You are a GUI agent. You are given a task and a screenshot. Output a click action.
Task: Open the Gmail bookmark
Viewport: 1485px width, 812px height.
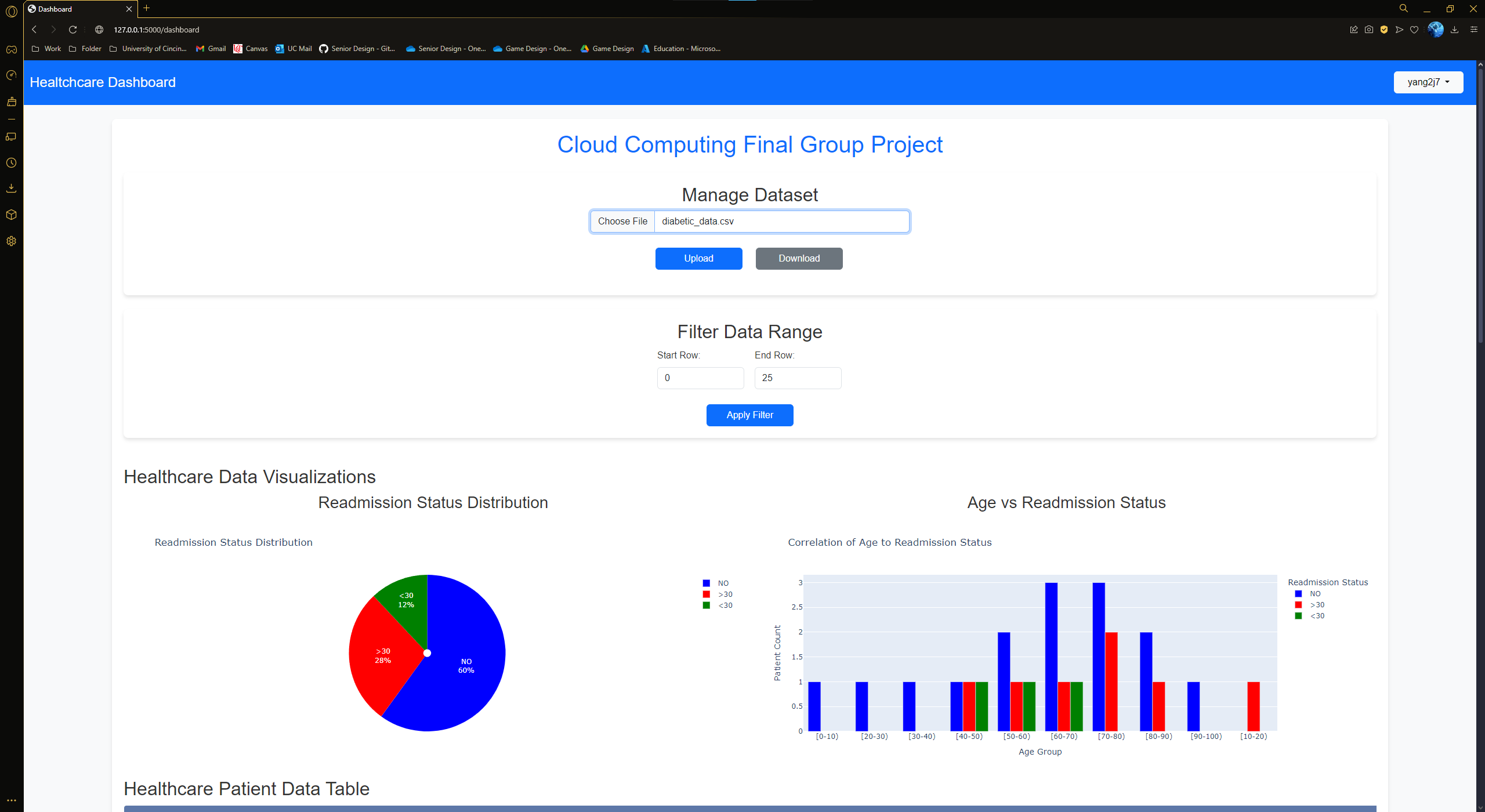tap(211, 49)
